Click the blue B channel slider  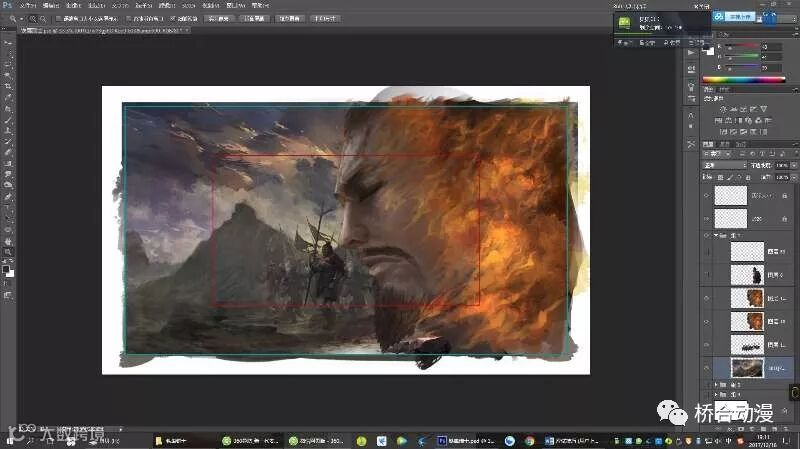[x=742, y=68]
